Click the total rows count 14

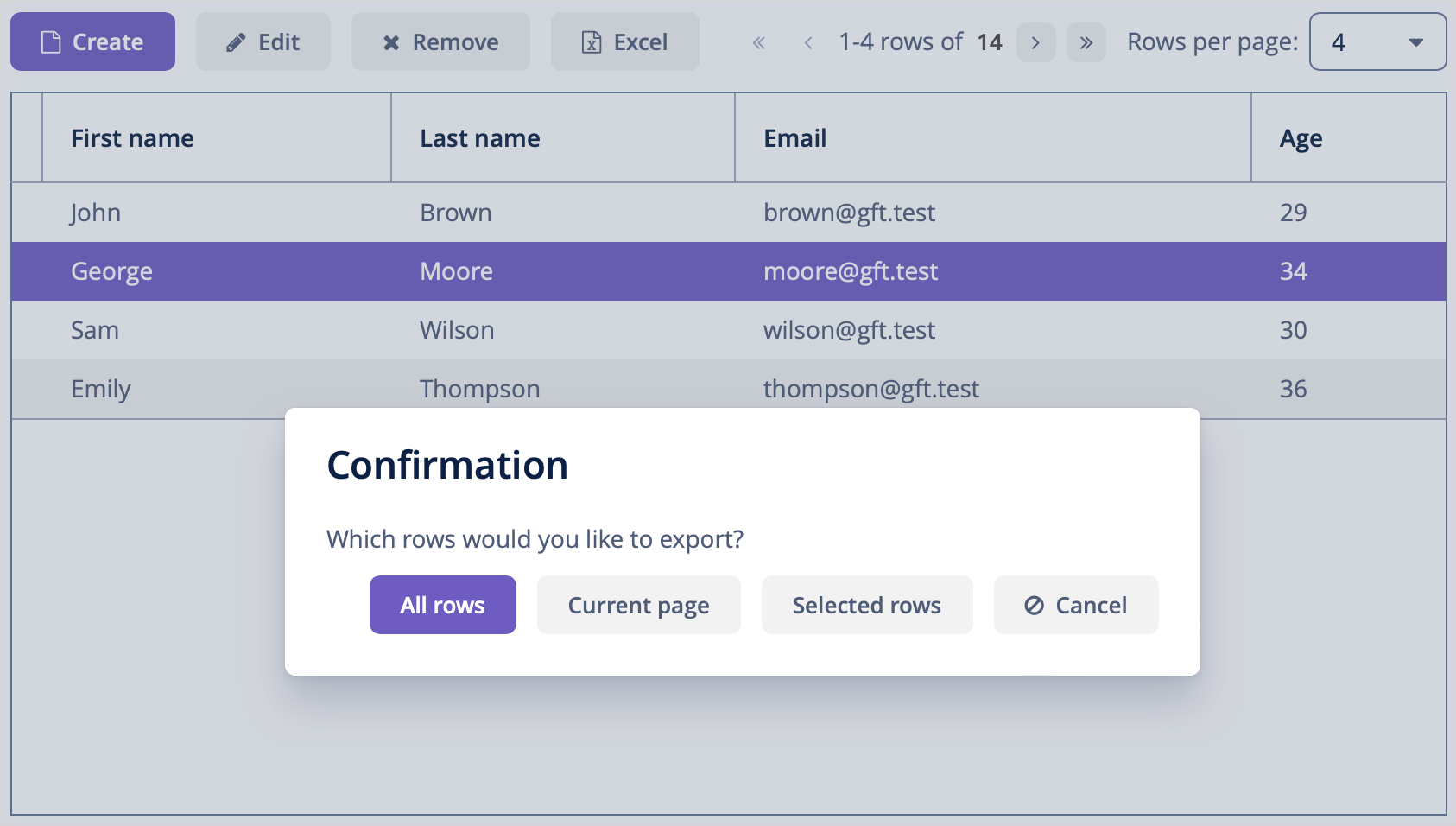pos(990,42)
